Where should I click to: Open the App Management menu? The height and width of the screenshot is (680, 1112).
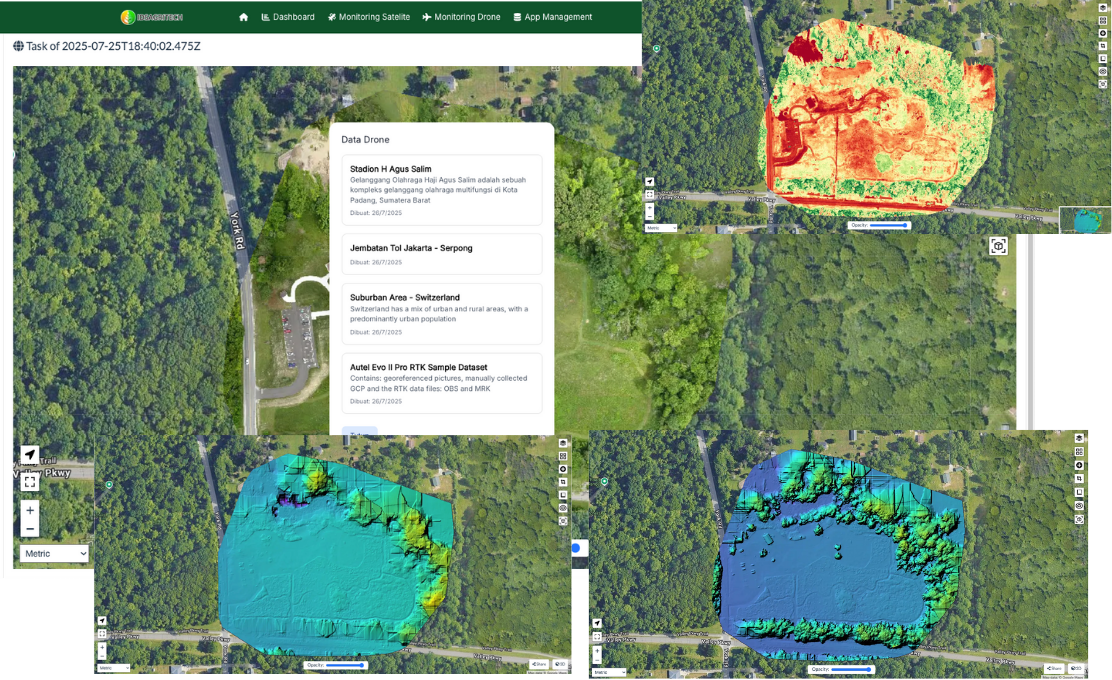[552, 17]
